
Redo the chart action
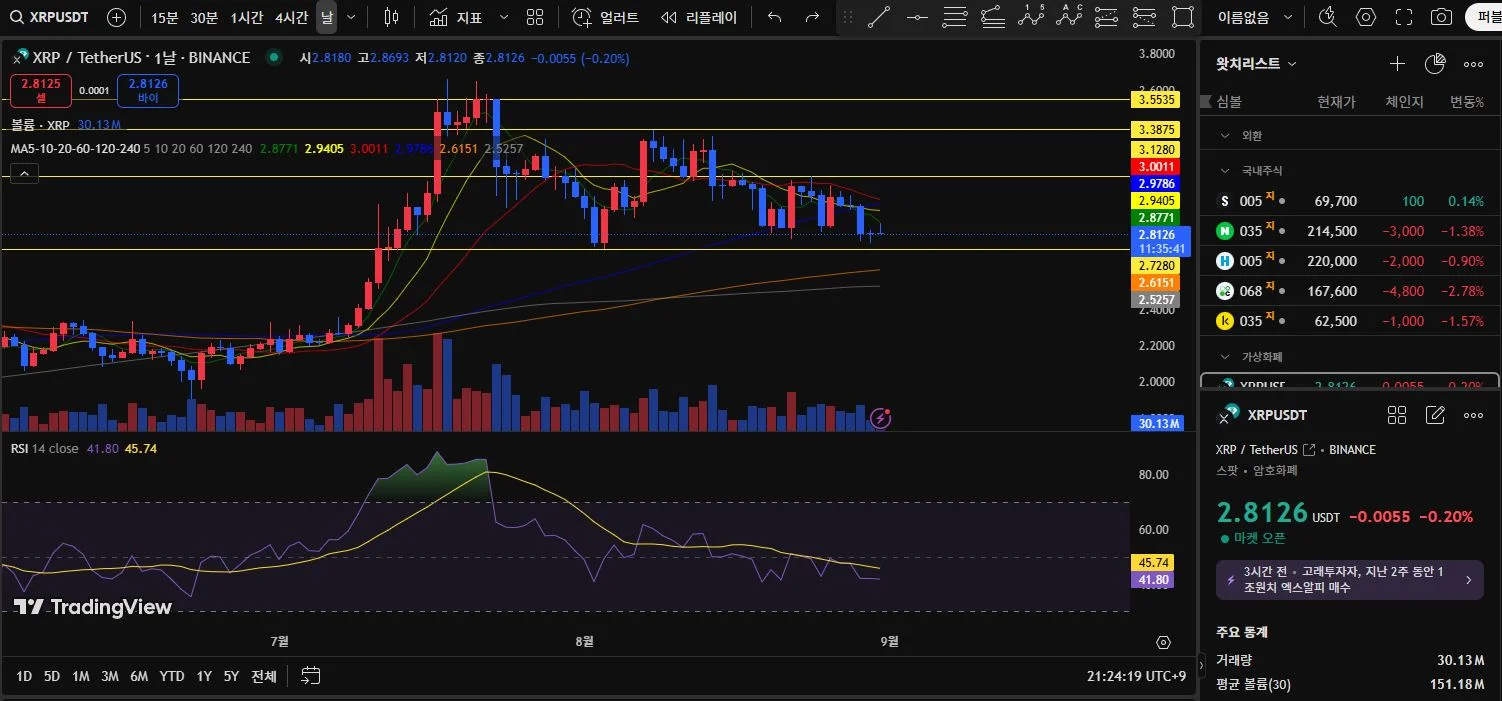point(812,17)
